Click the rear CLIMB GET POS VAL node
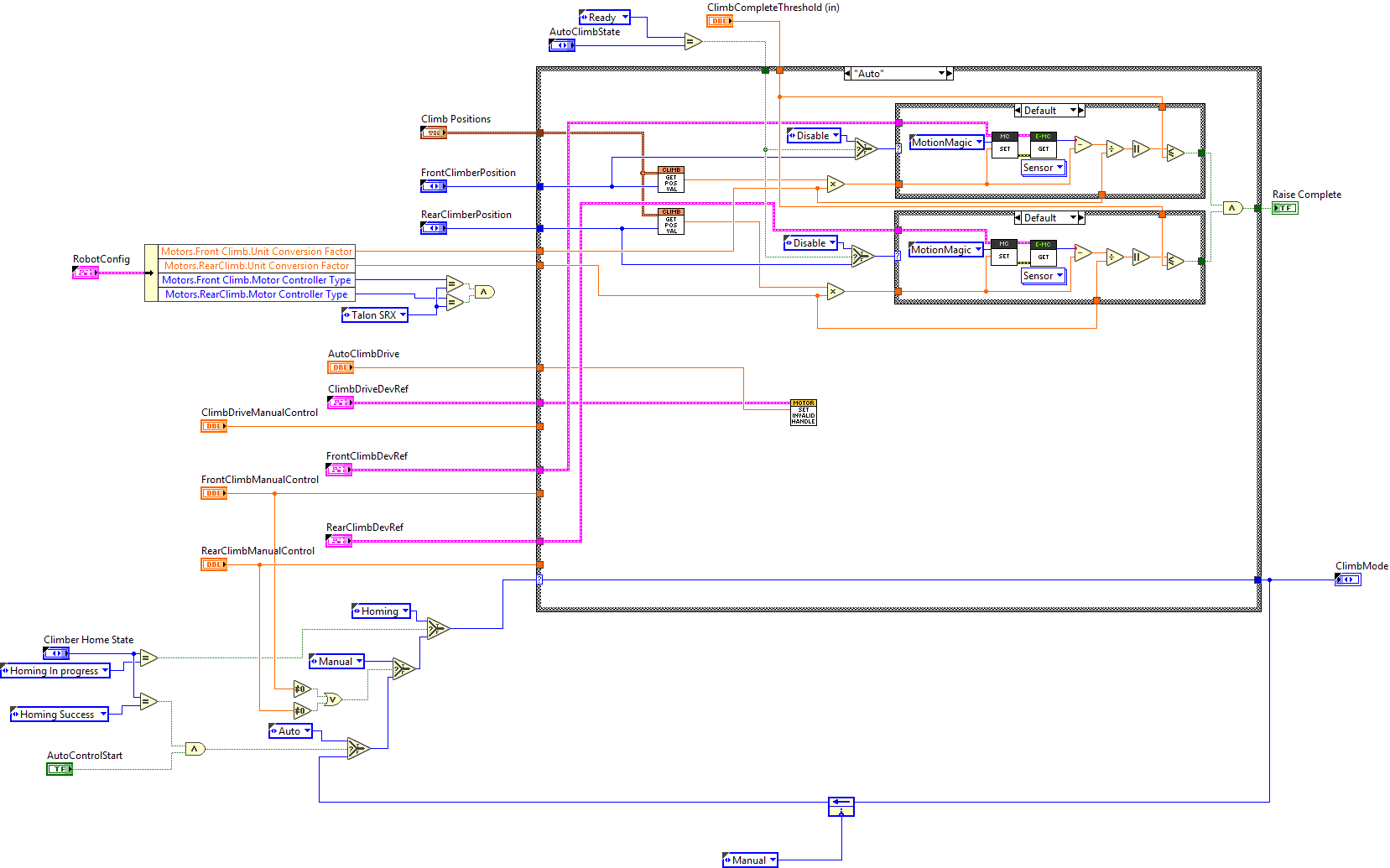 [669, 221]
